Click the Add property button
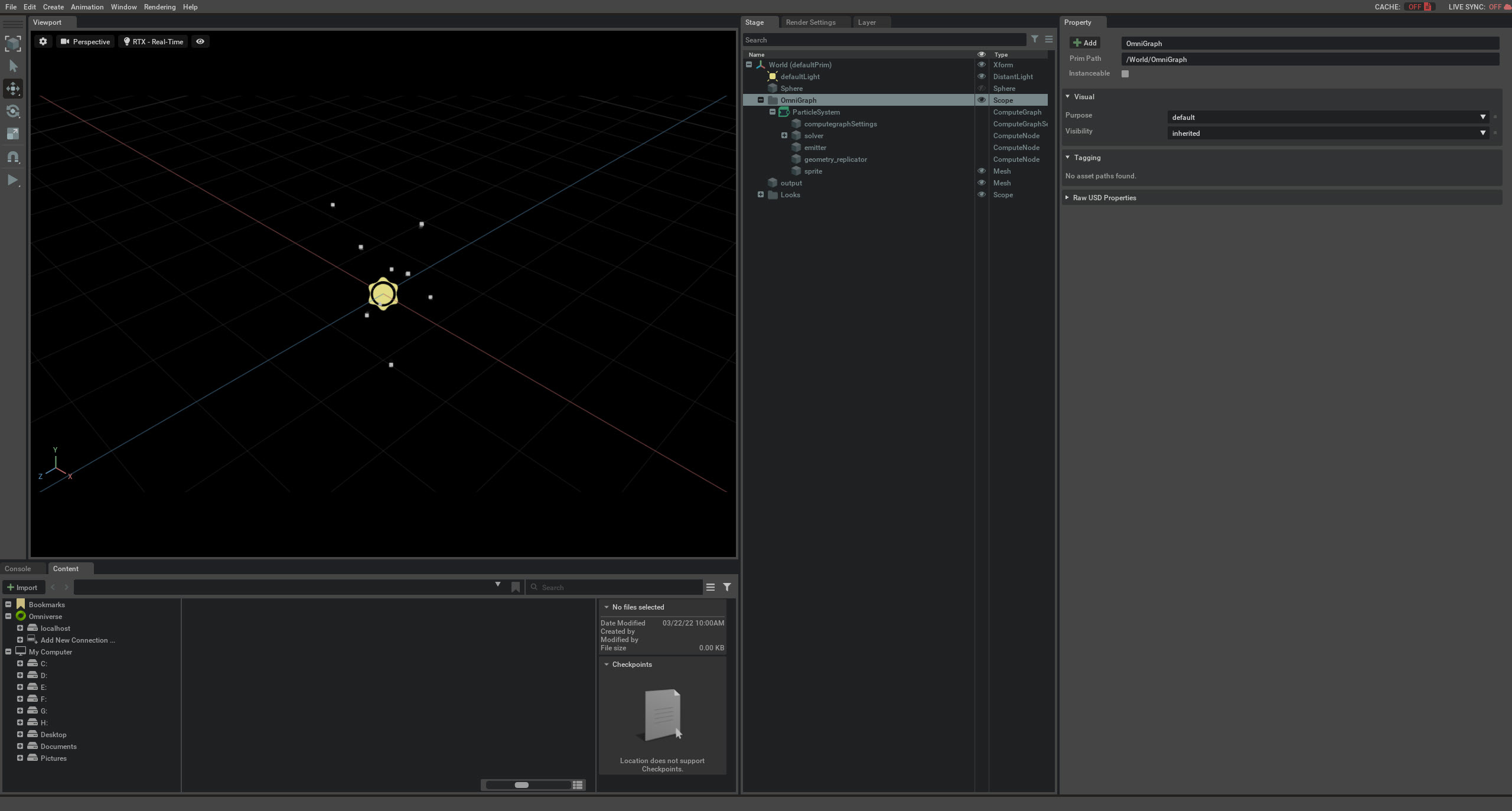1512x811 pixels. click(x=1084, y=43)
